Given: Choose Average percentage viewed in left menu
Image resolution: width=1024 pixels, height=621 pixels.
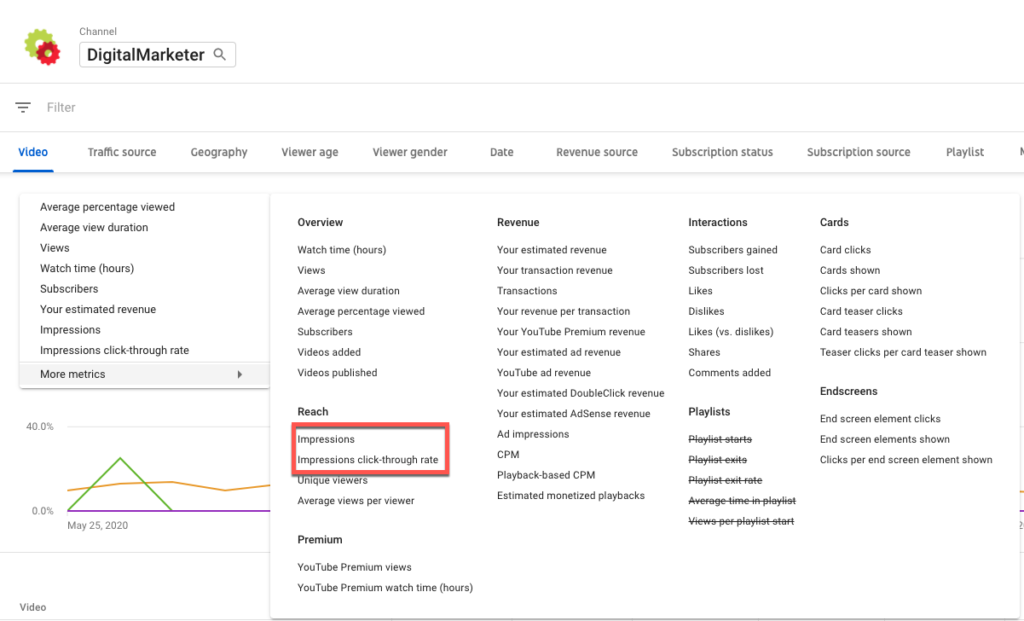Looking at the screenshot, I should (x=108, y=207).
